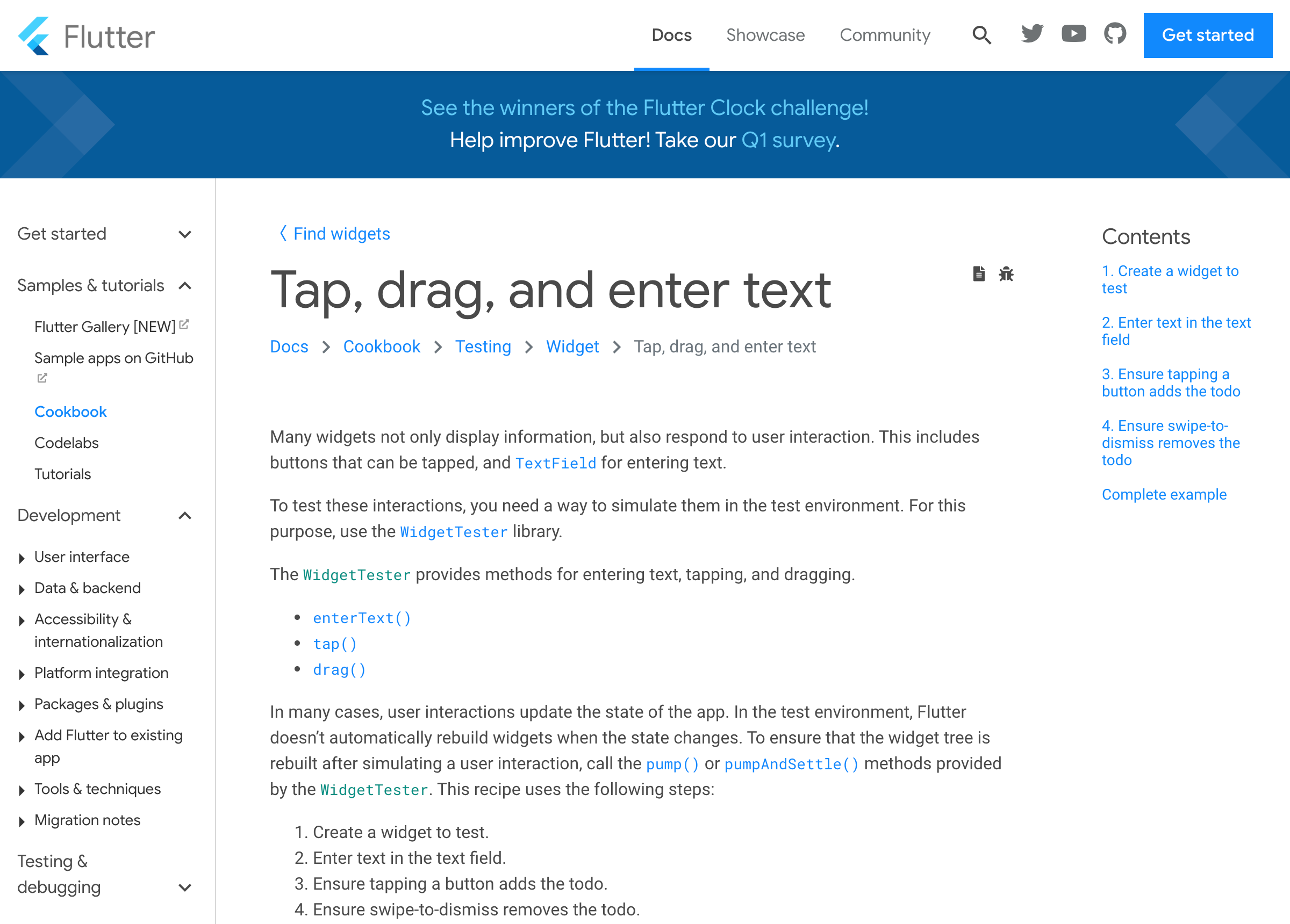Click the view page source document icon

(978, 273)
